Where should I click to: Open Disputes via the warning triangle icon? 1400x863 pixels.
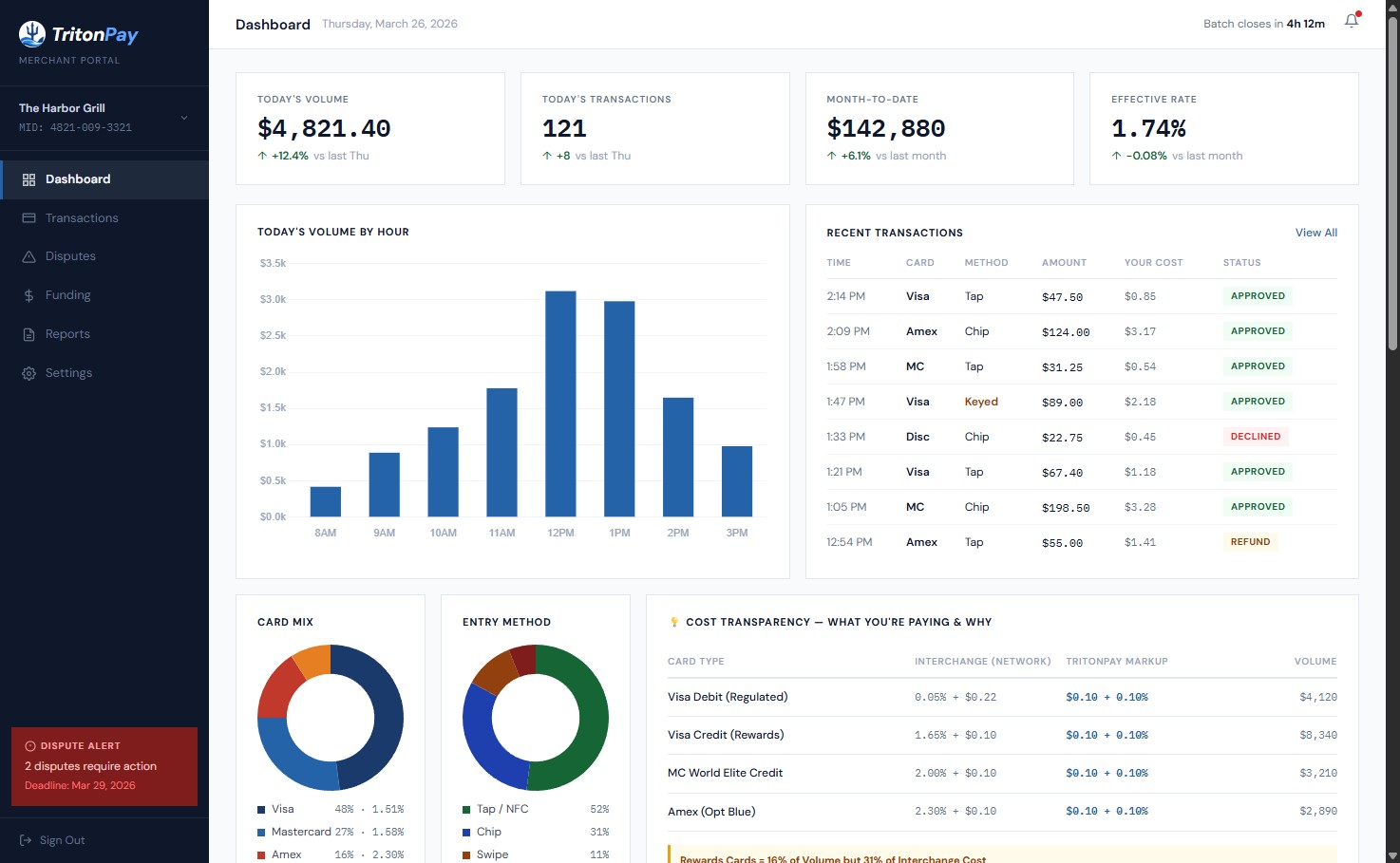[x=28, y=255]
